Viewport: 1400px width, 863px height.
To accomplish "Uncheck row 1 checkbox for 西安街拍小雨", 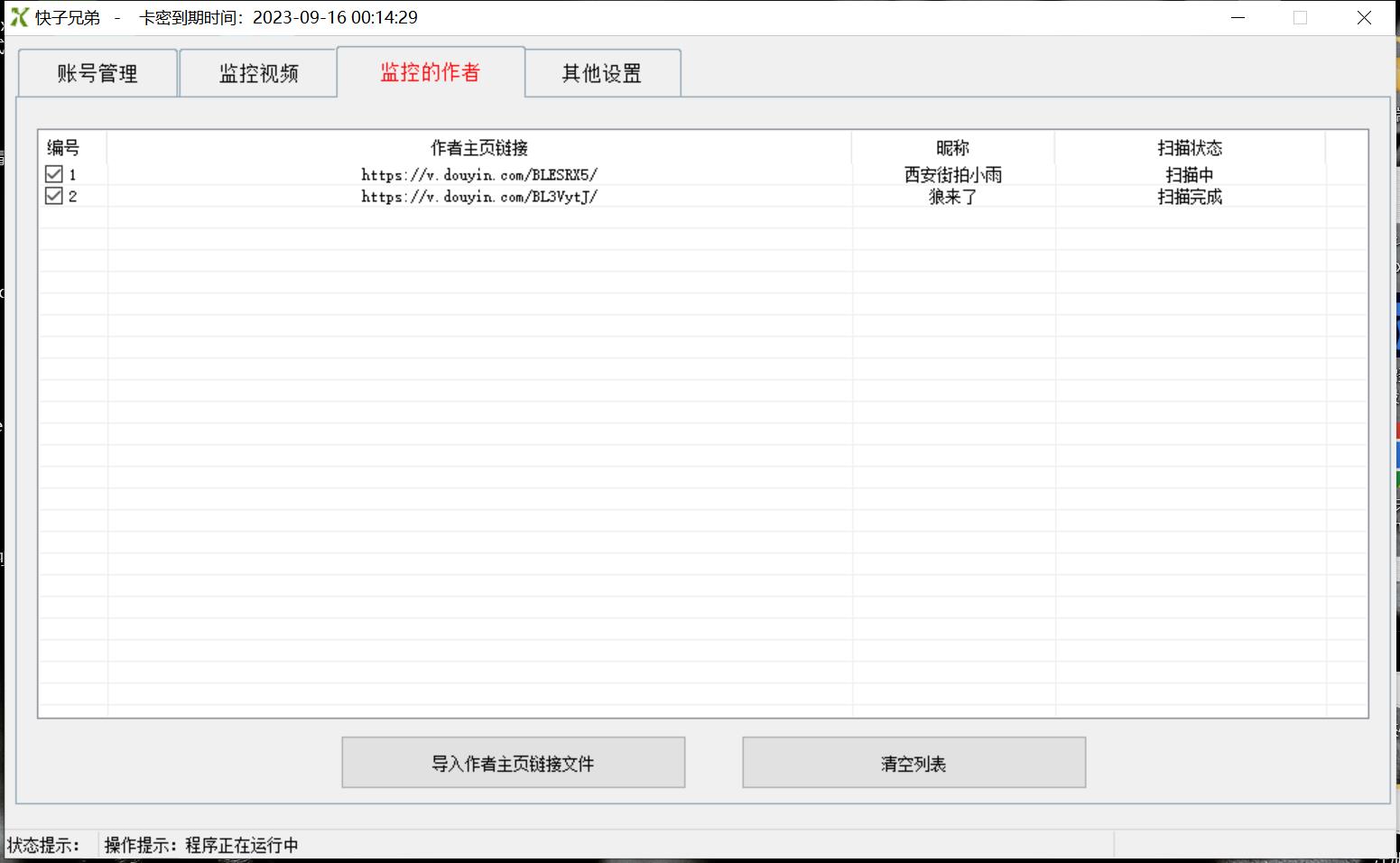I will pos(52,173).
